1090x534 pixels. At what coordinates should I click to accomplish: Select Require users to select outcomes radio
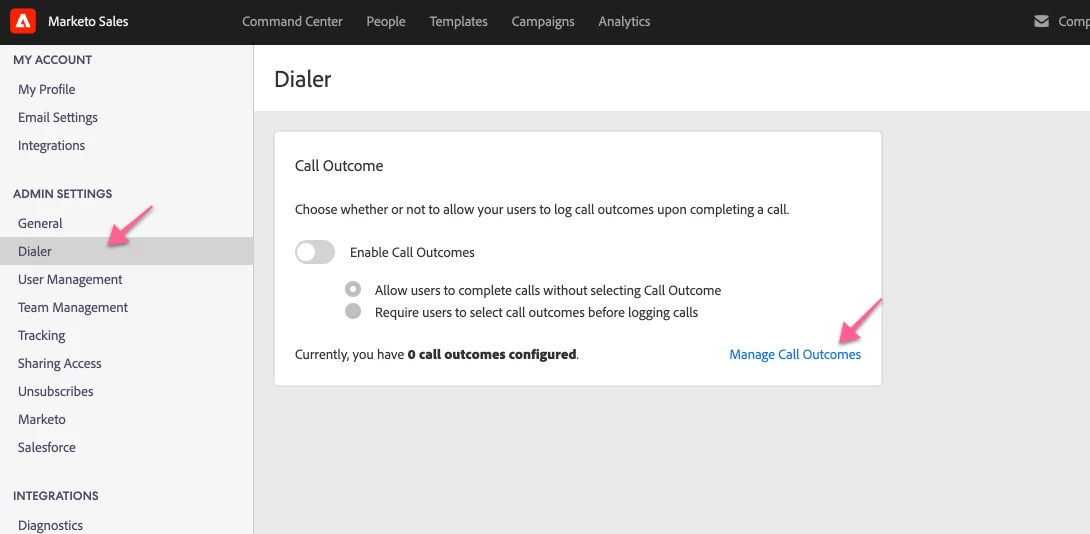point(353,312)
